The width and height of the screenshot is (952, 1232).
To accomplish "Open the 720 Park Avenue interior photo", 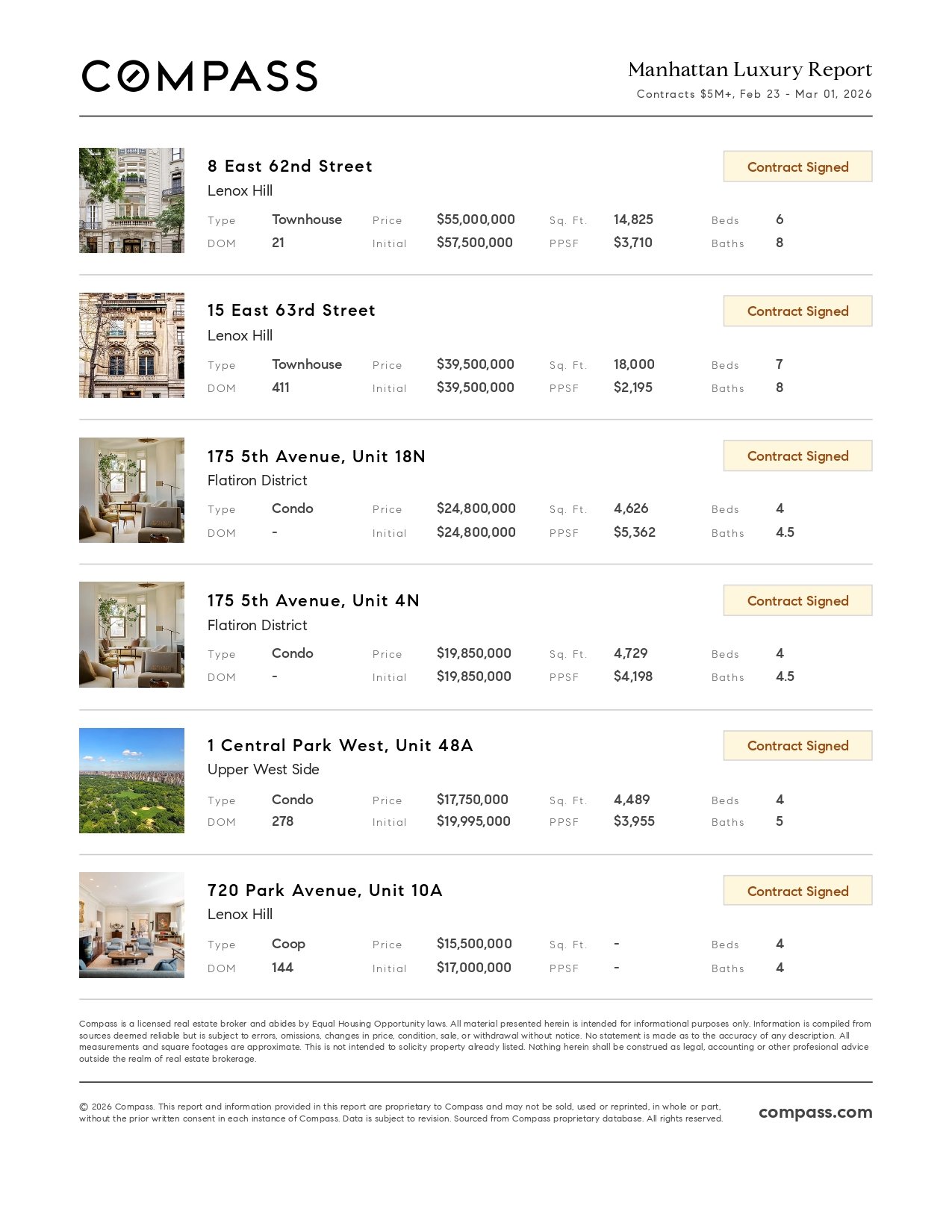I will [x=131, y=925].
